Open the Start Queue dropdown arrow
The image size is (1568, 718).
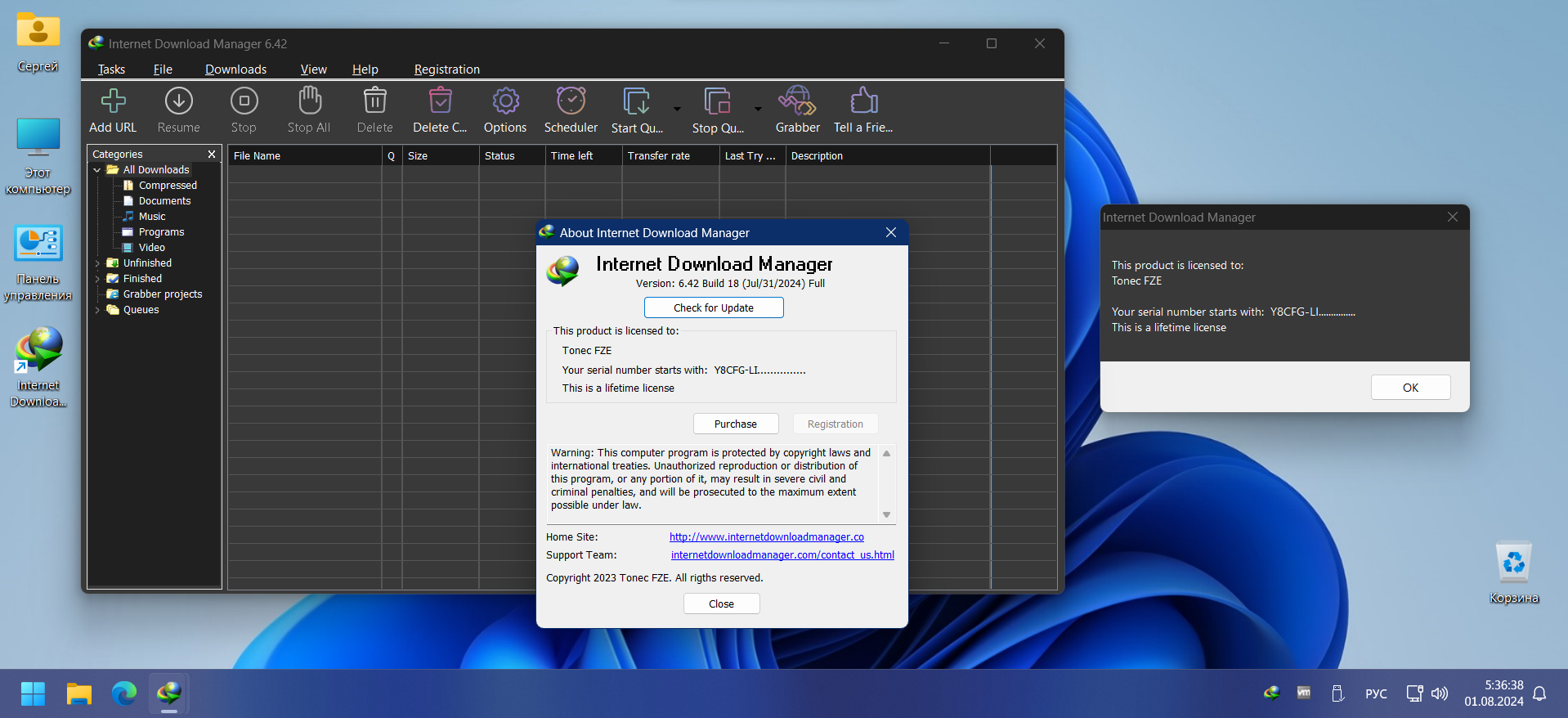point(677,109)
